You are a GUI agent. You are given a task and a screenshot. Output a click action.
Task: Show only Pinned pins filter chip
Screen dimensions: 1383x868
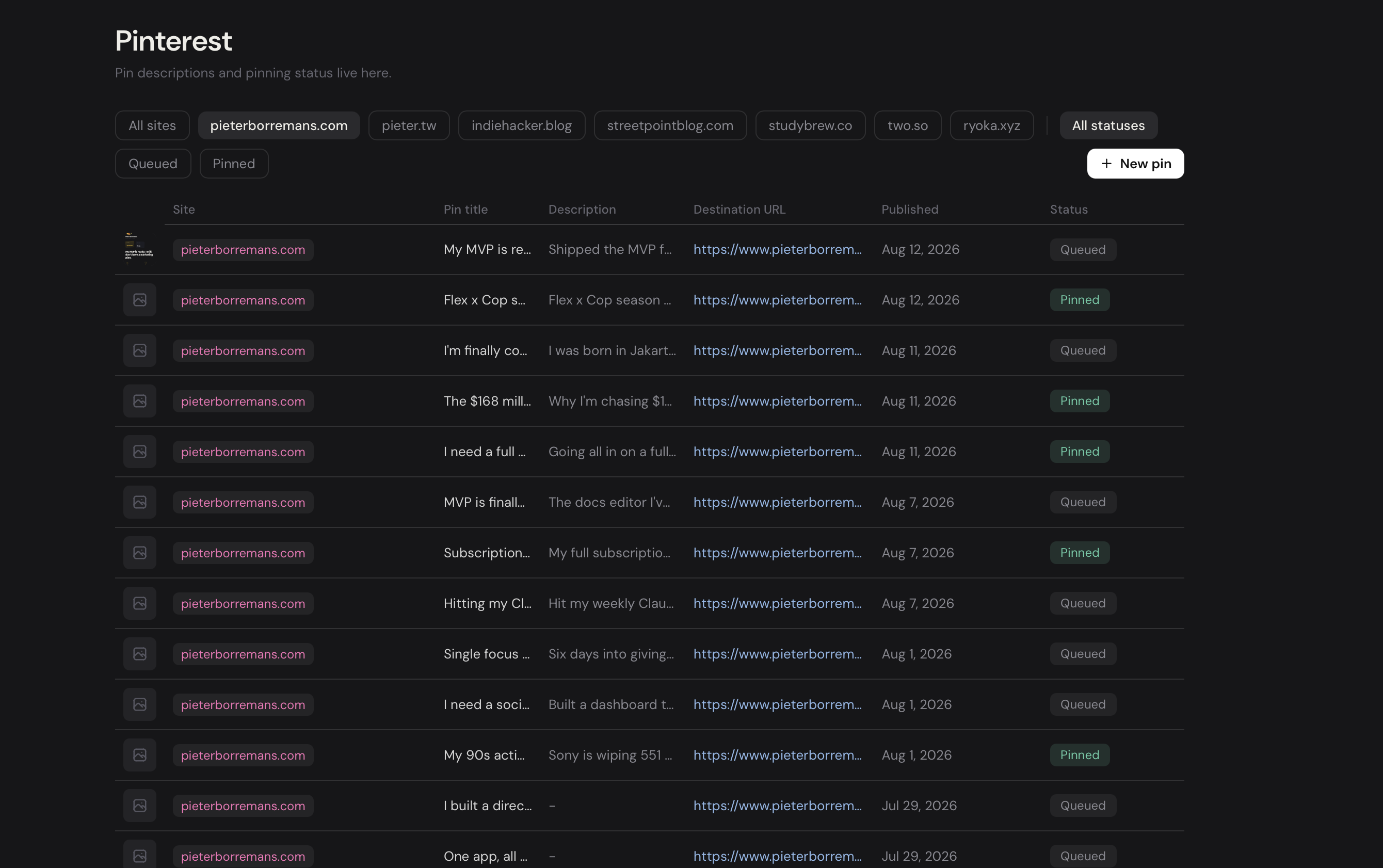(x=234, y=164)
